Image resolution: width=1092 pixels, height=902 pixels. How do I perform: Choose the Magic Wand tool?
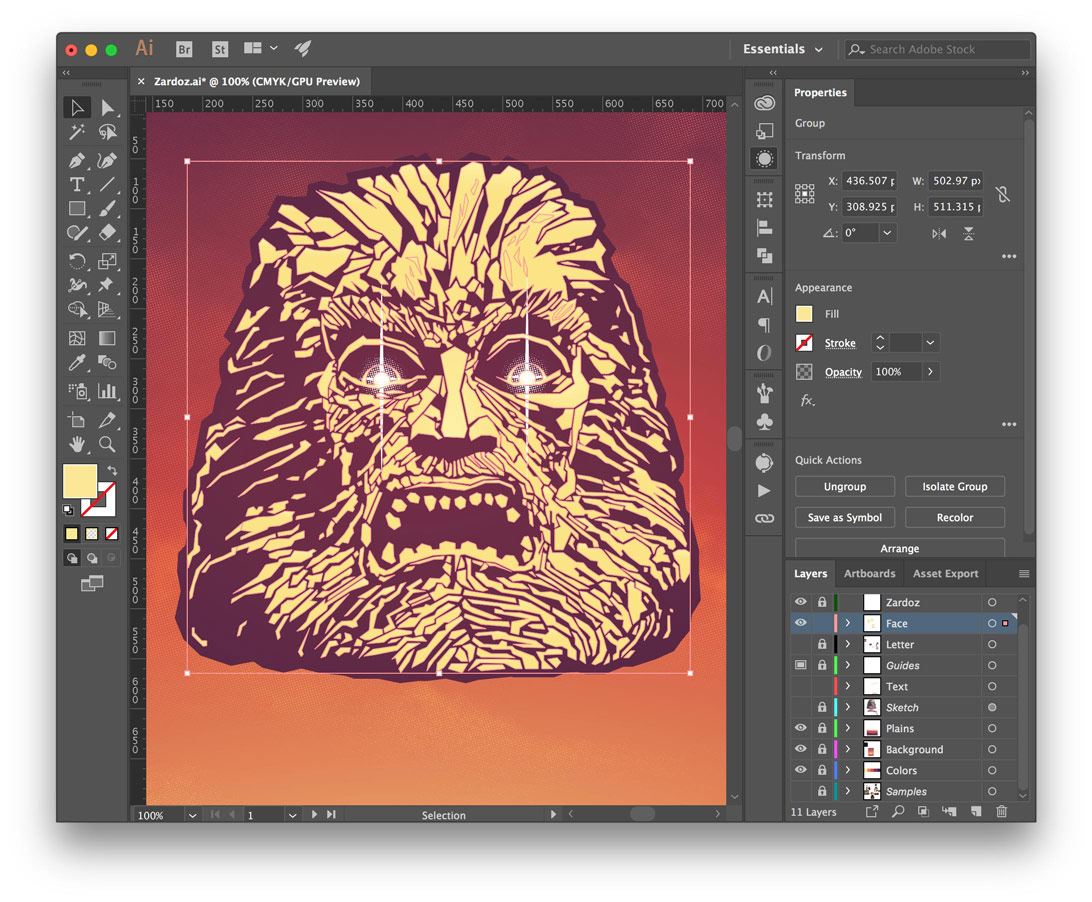[x=77, y=132]
